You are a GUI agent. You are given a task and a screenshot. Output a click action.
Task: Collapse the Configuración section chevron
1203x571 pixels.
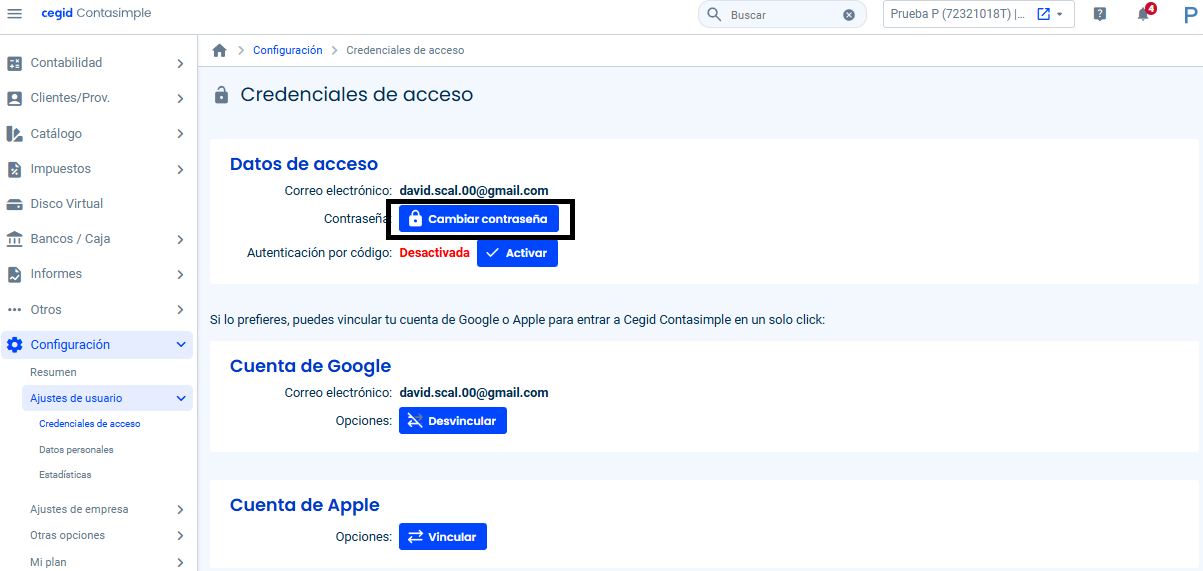click(x=181, y=345)
